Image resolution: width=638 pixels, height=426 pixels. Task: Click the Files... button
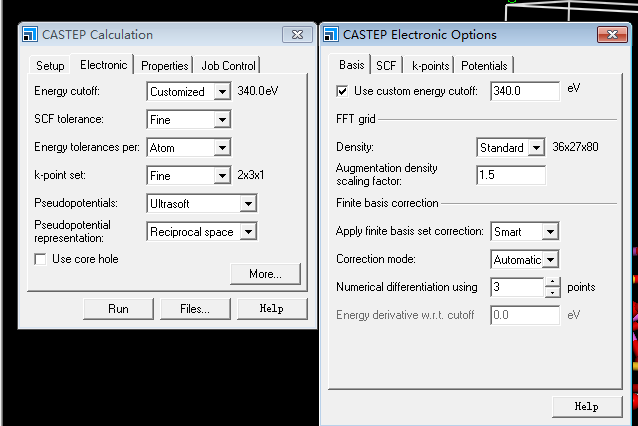click(195, 309)
